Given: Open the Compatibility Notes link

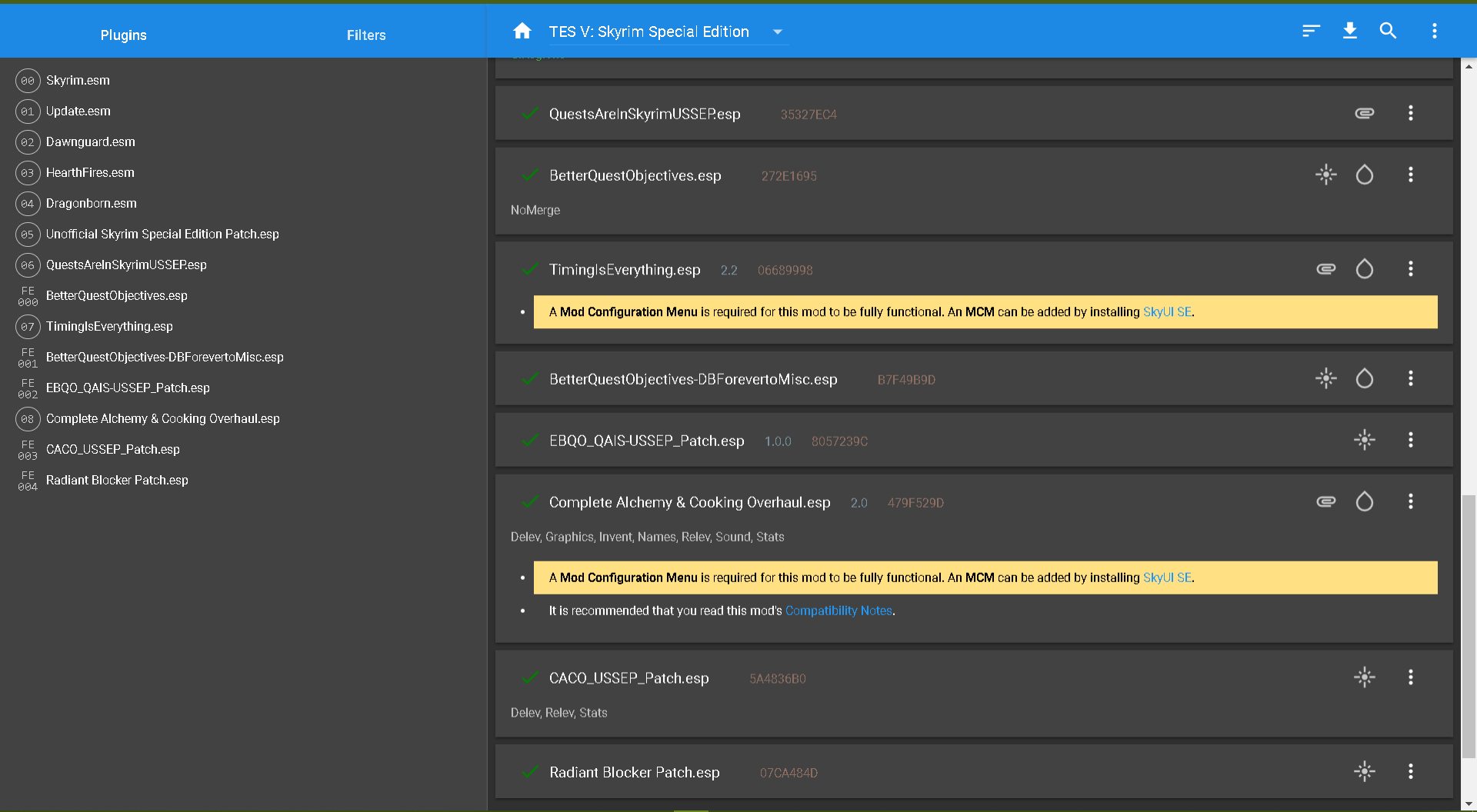Looking at the screenshot, I should (x=839, y=611).
